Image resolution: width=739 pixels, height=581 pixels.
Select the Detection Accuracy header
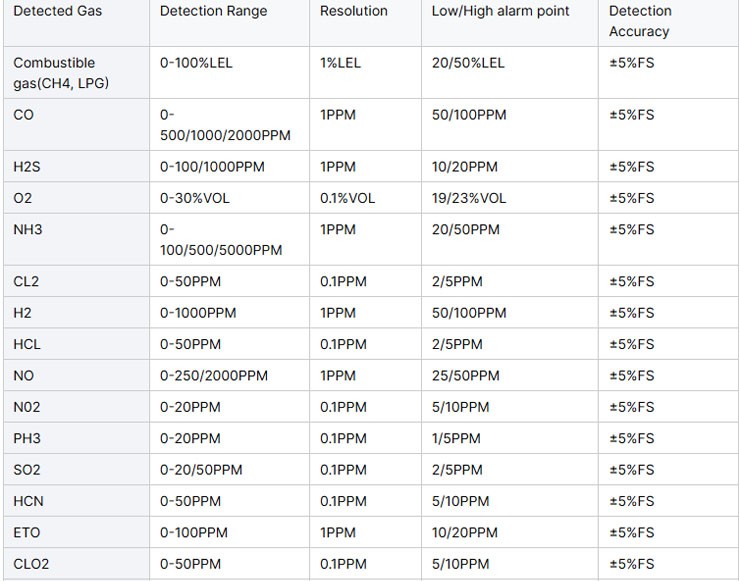[x=640, y=21]
